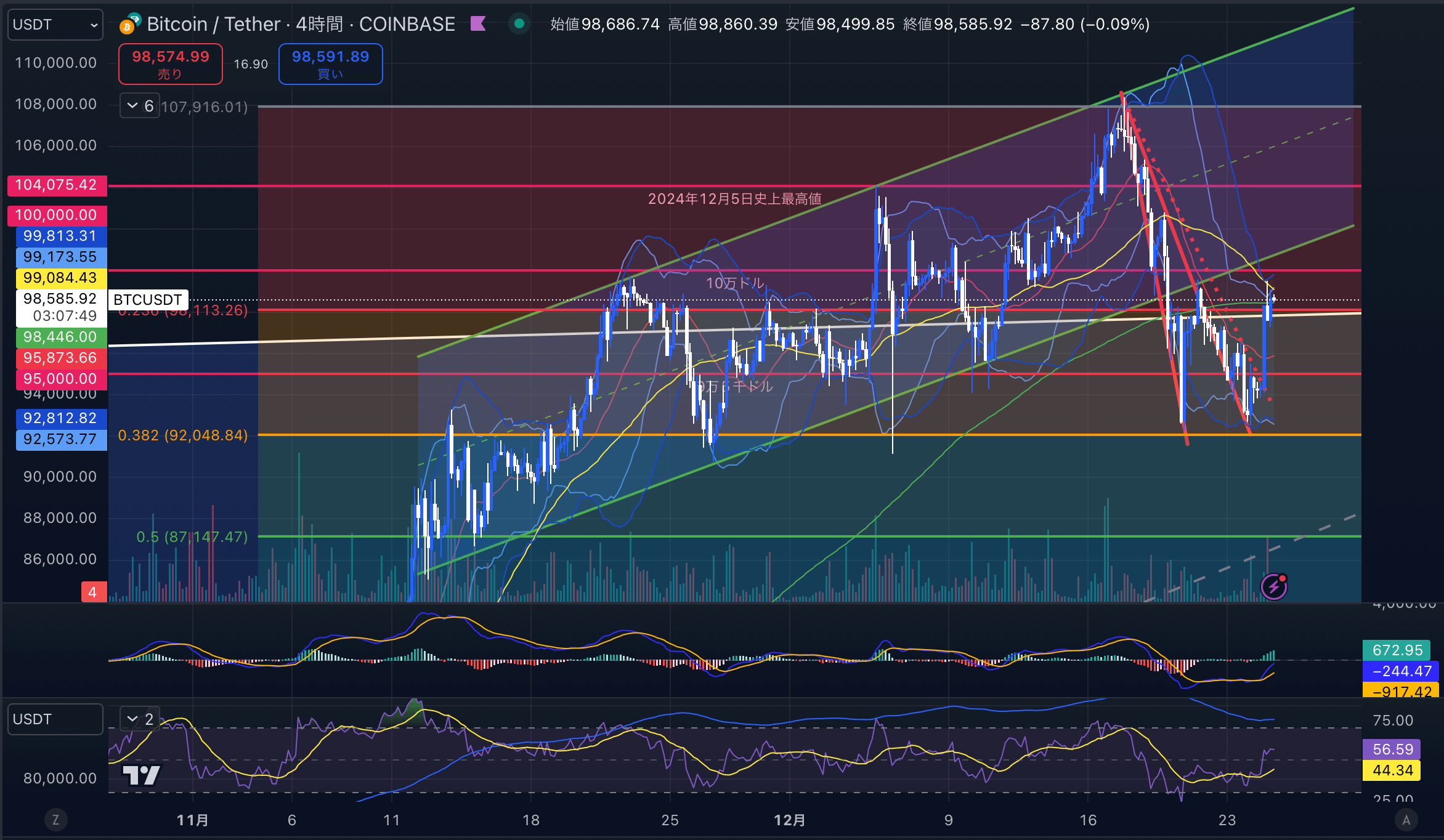Click the BTCUSDT symbol tag on chart

pos(148,300)
